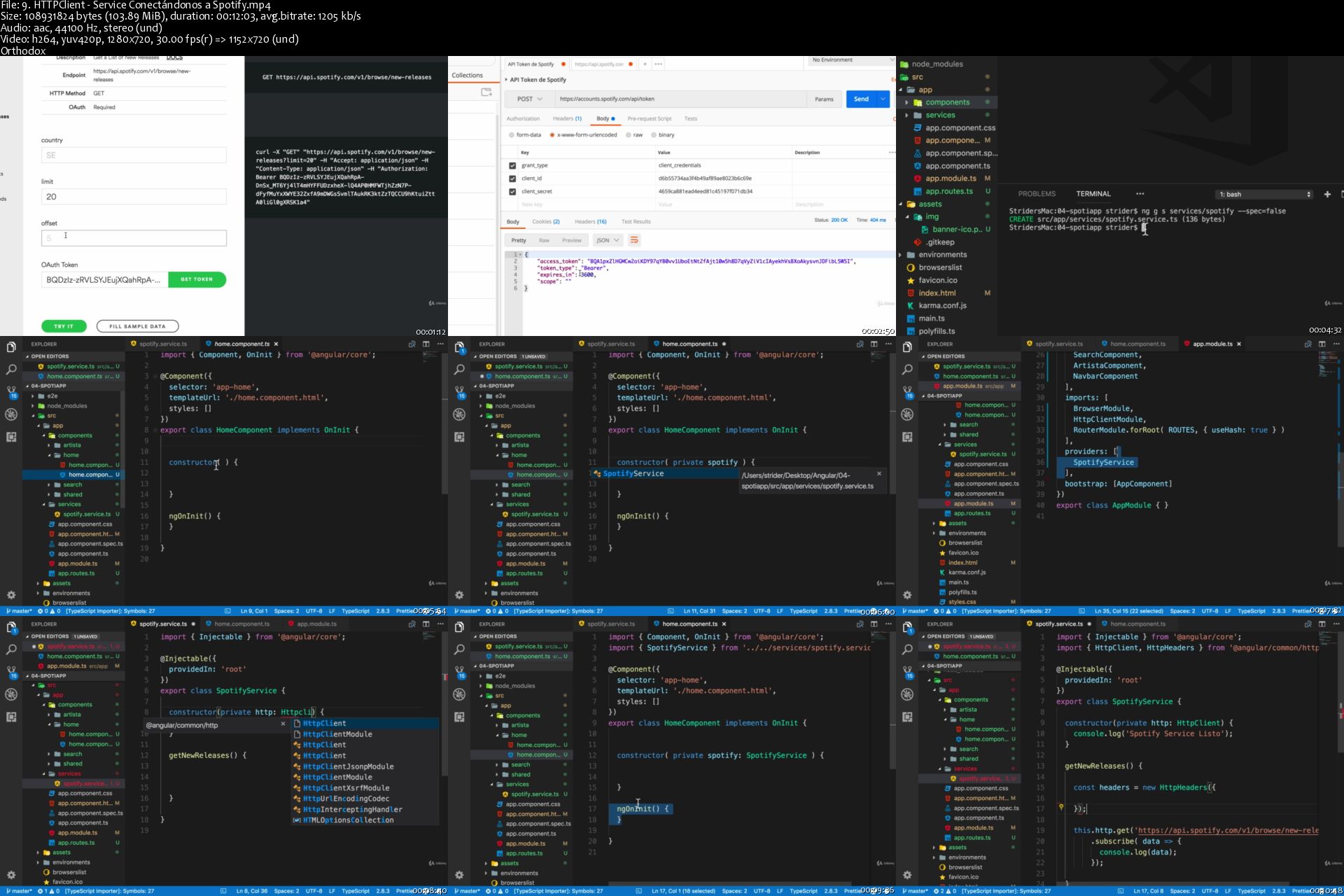Screen dimensions: 1344x896
Task: Click the country input field showing SE
Action: point(134,155)
